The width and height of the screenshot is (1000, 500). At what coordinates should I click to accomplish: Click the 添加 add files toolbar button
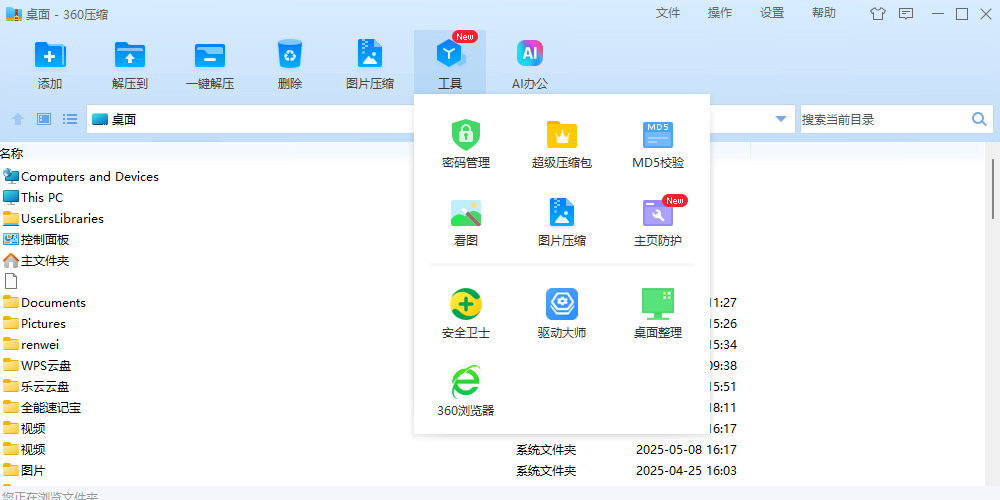click(x=50, y=65)
